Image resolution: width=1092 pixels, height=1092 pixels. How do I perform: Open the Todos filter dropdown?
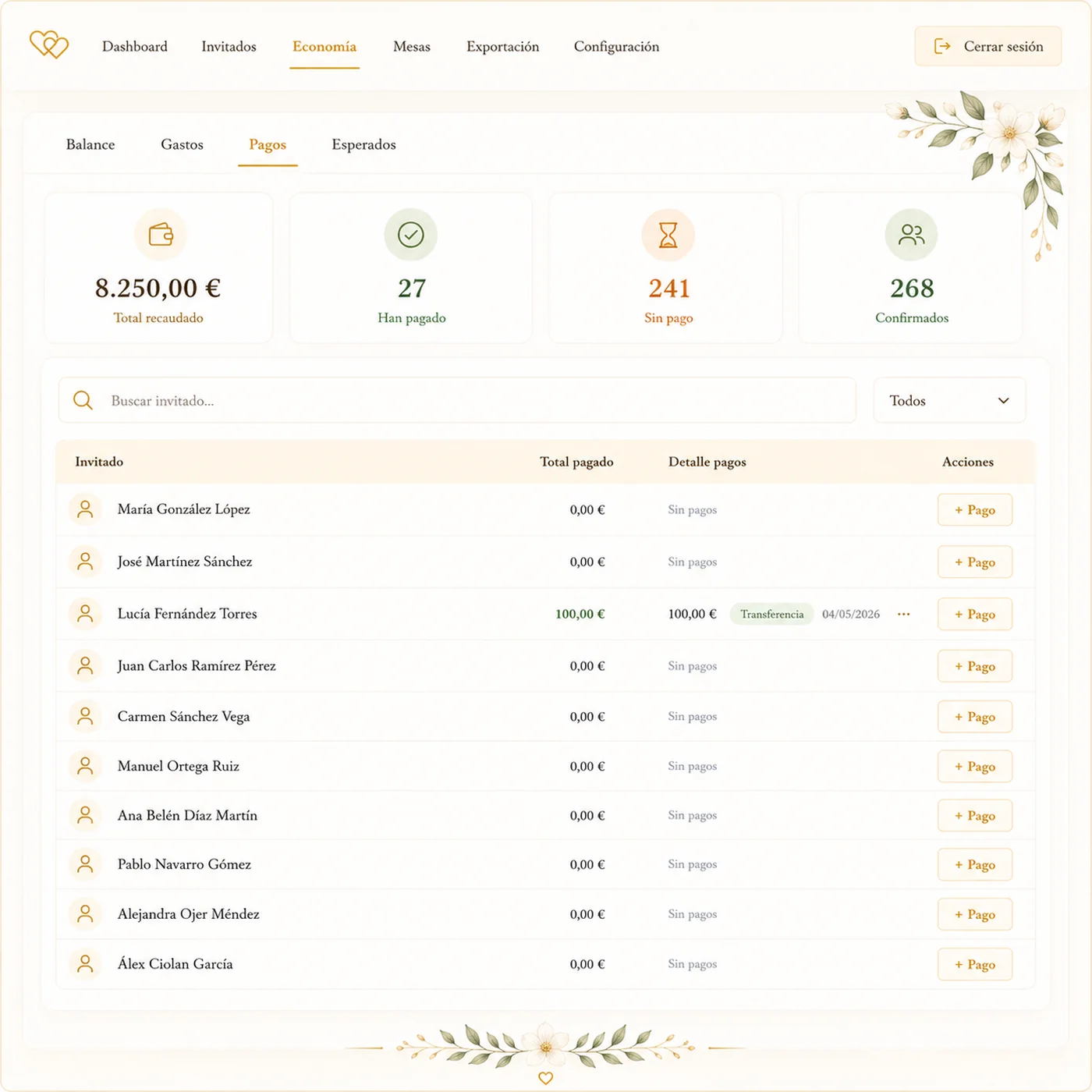(x=949, y=400)
